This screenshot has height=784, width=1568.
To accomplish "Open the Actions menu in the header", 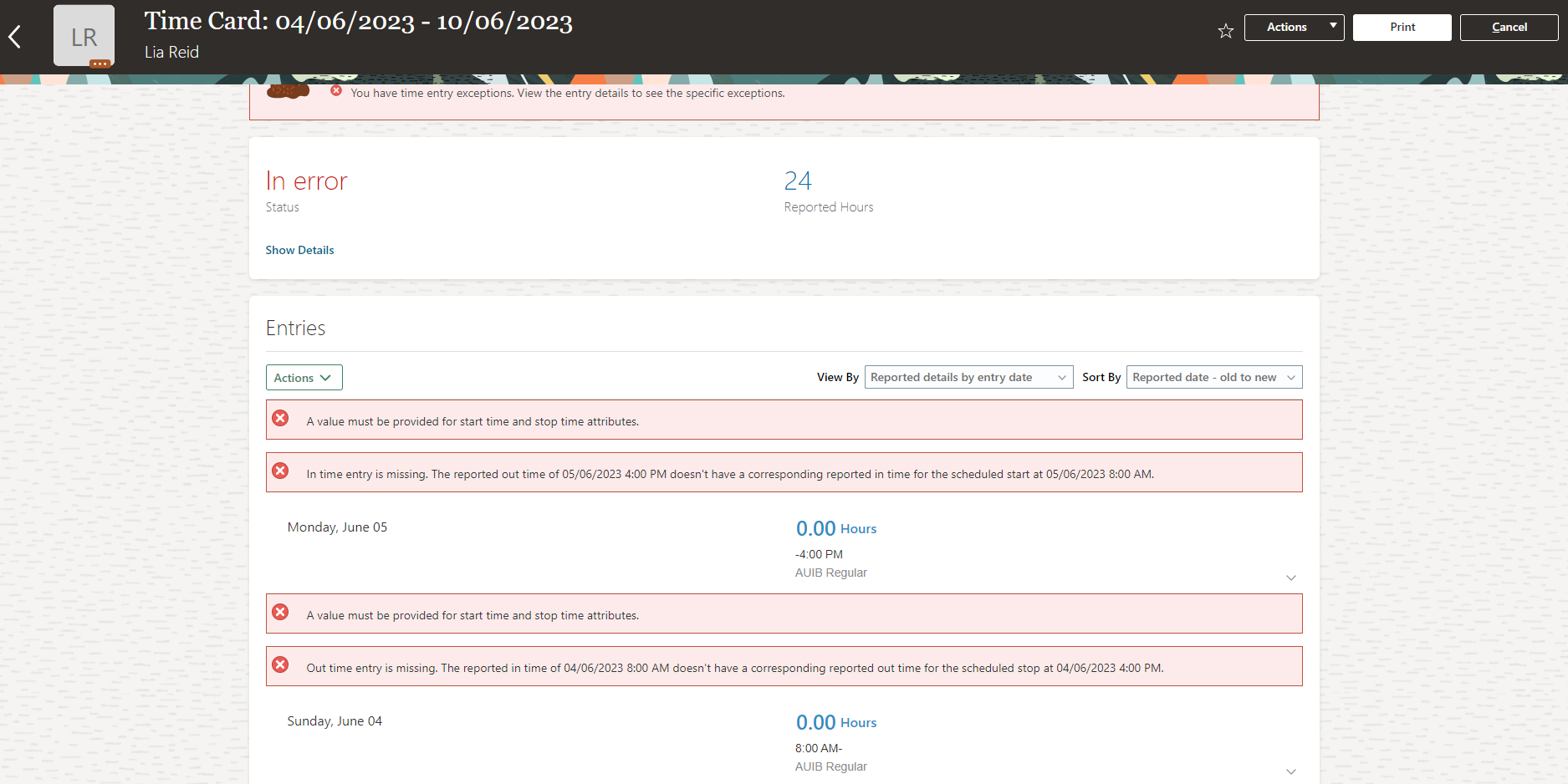I will (1294, 27).
